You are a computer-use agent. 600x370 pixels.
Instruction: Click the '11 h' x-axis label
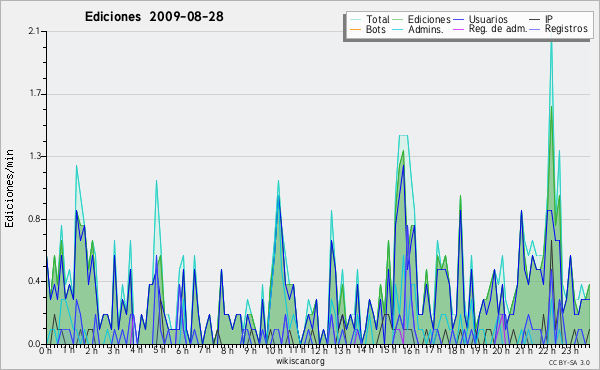(297, 350)
